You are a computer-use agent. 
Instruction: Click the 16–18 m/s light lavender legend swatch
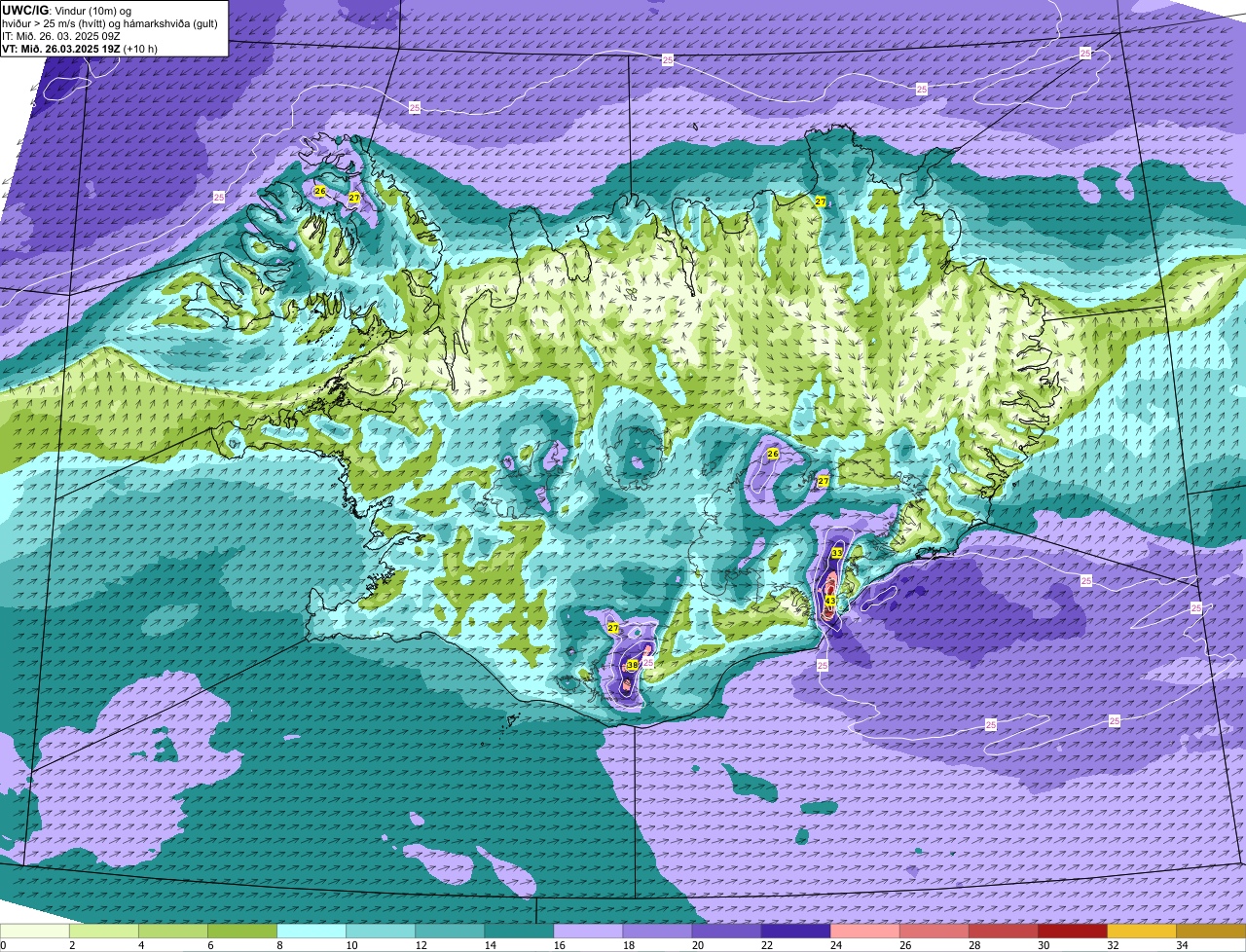(588, 931)
